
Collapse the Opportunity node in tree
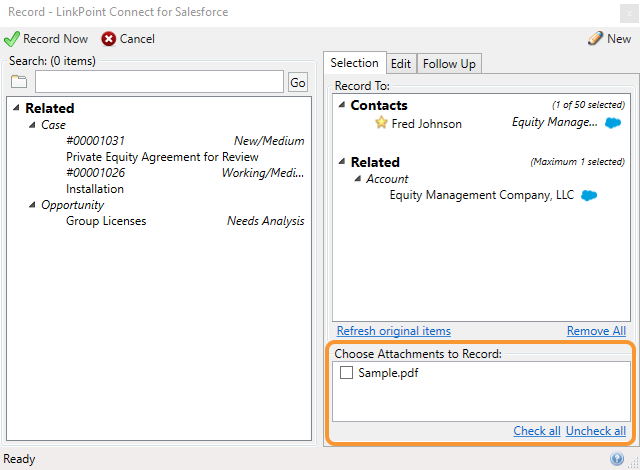pos(31,205)
